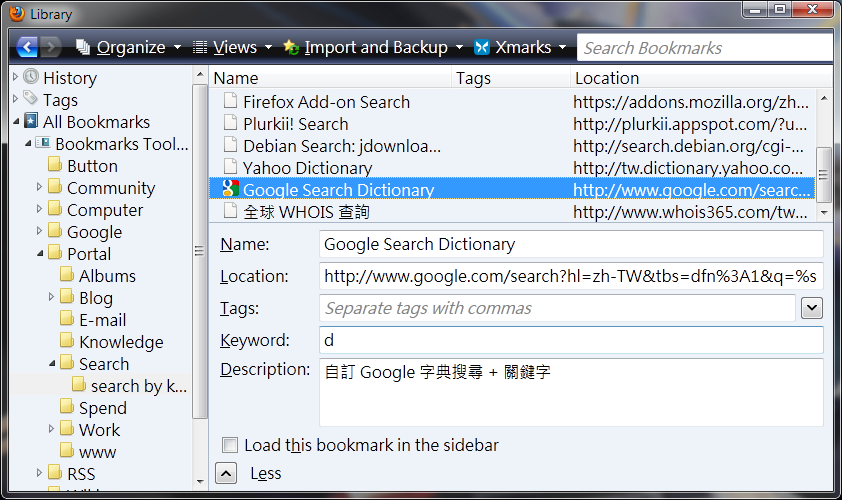Image resolution: width=842 pixels, height=500 pixels.
Task: Select History in the sidebar
Action: 70,78
